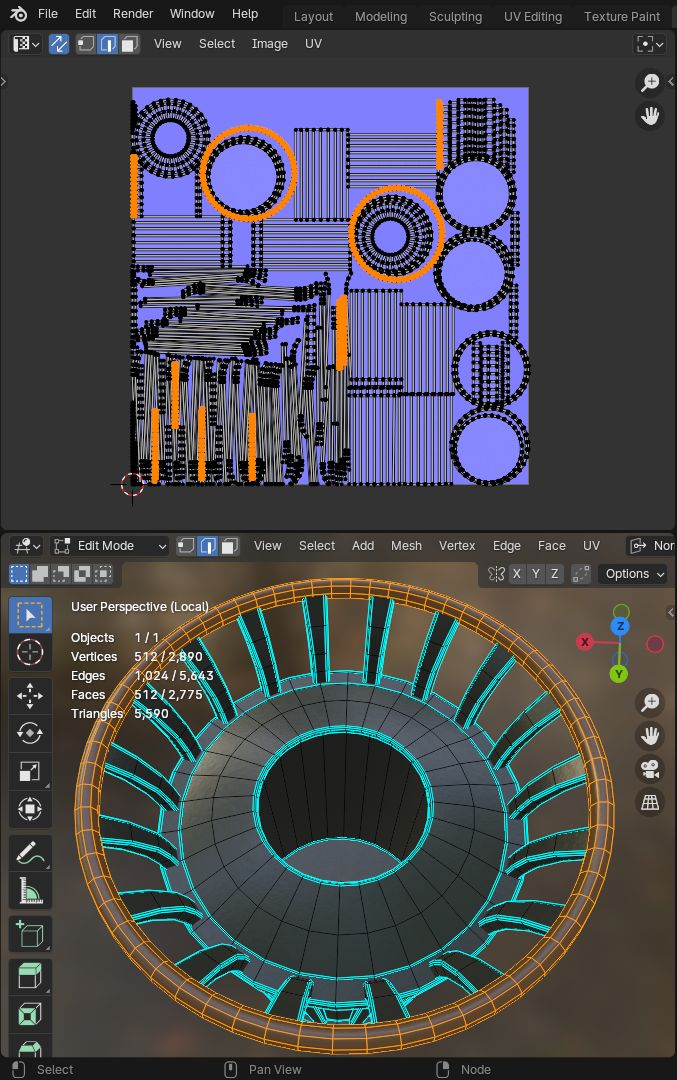Enable vertex select mode in 3D viewport
This screenshot has width=677, height=1080.
[x=186, y=546]
